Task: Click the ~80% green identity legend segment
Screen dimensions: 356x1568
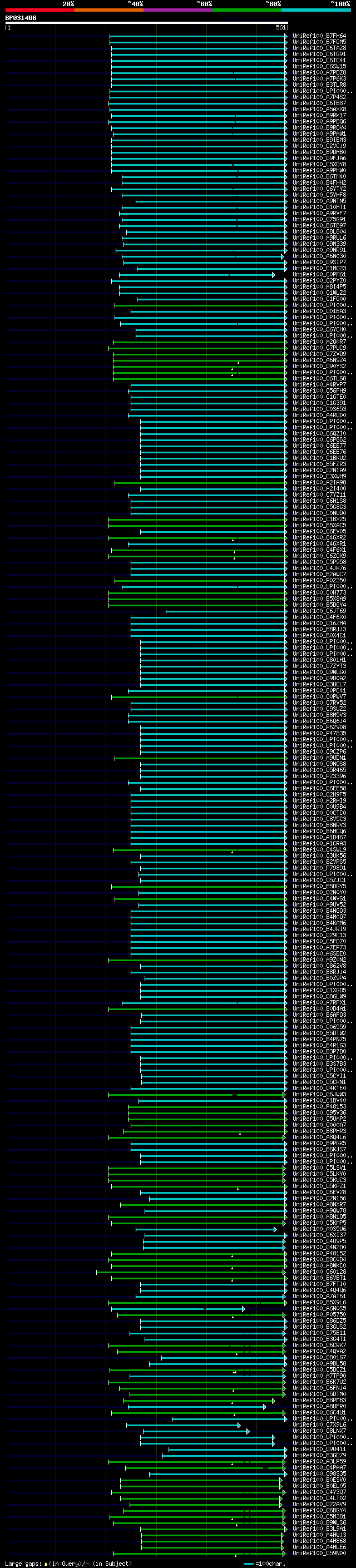Action: point(247,10)
